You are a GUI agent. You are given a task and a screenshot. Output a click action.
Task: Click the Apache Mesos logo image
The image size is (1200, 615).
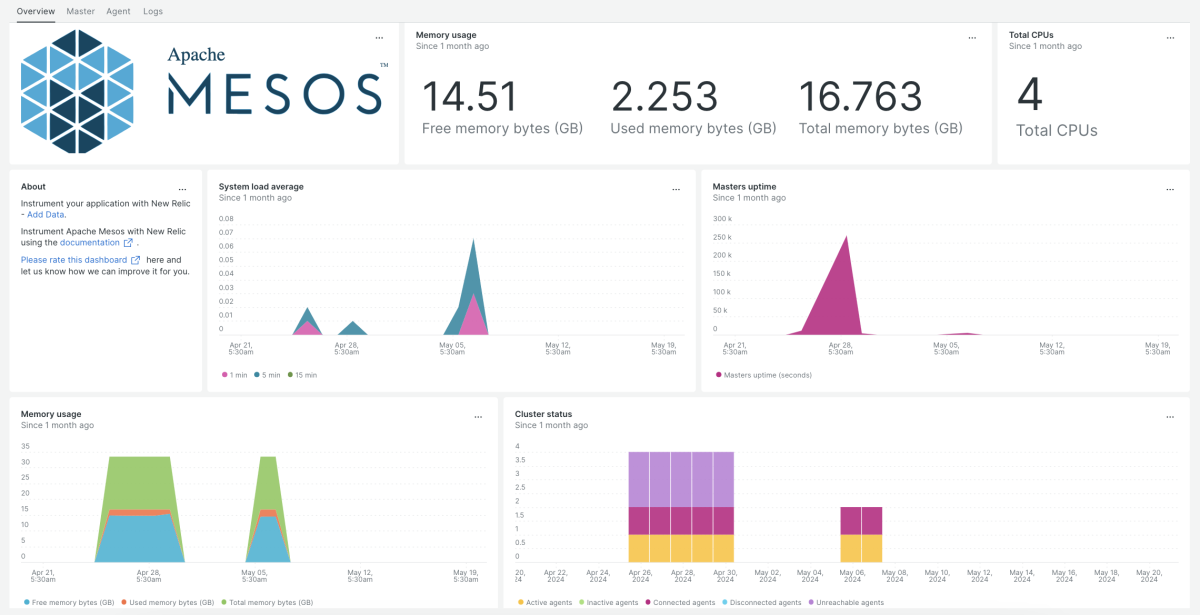tap(202, 91)
